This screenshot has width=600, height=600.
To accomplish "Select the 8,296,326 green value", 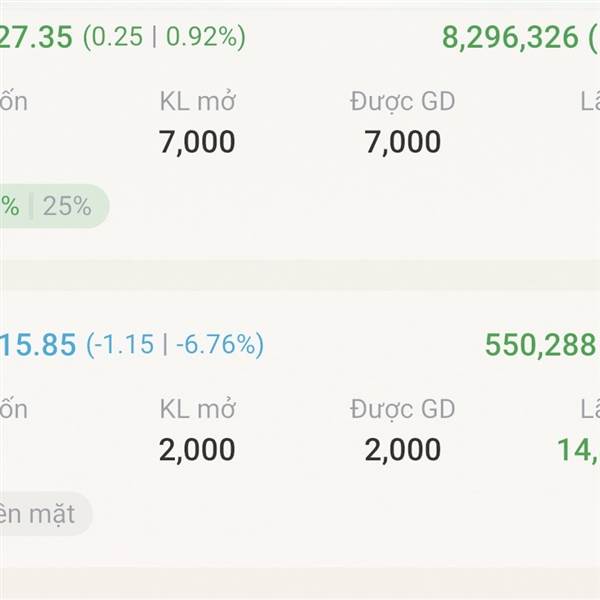I will [510, 38].
